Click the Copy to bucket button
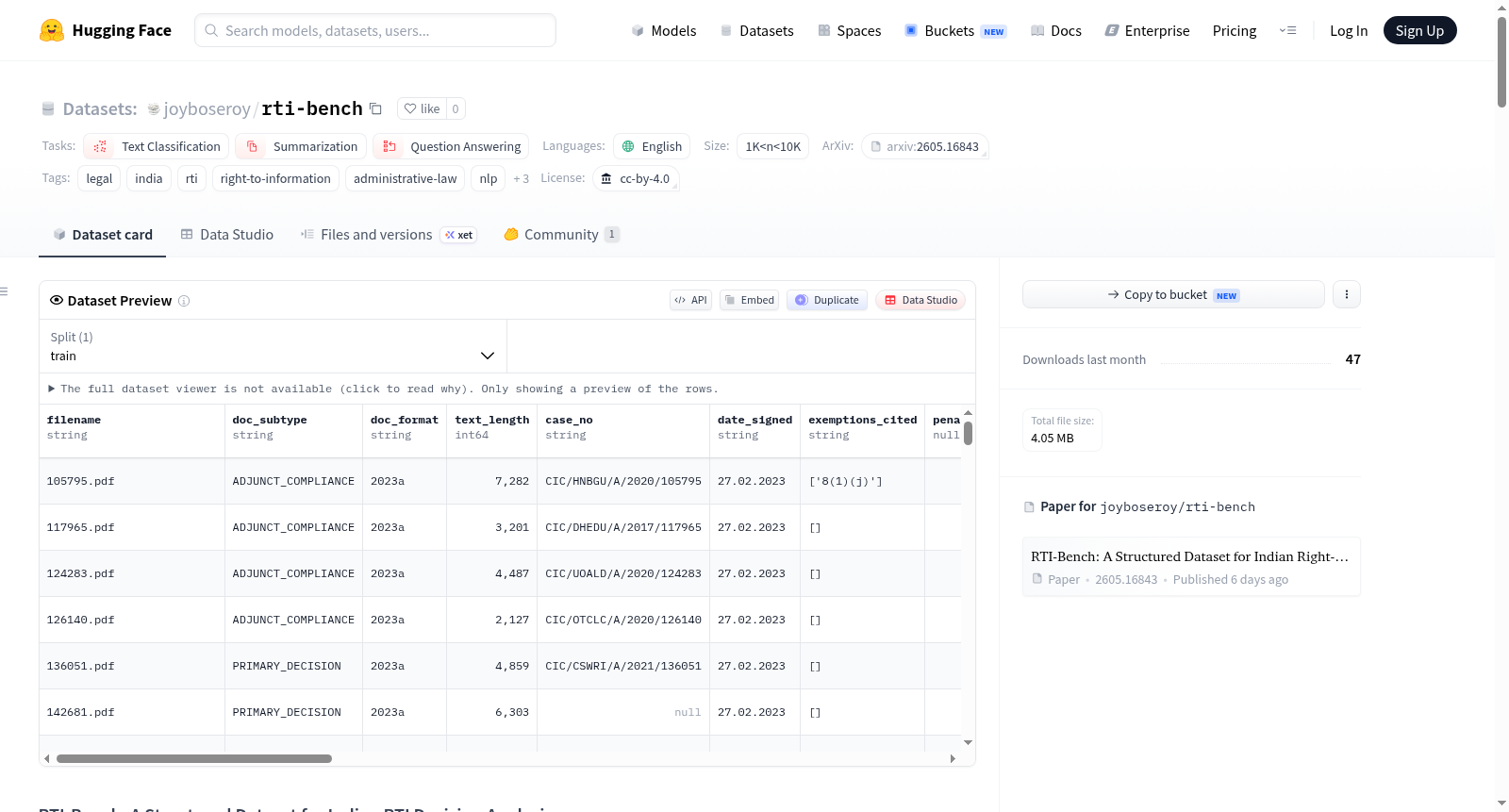 (1173, 294)
